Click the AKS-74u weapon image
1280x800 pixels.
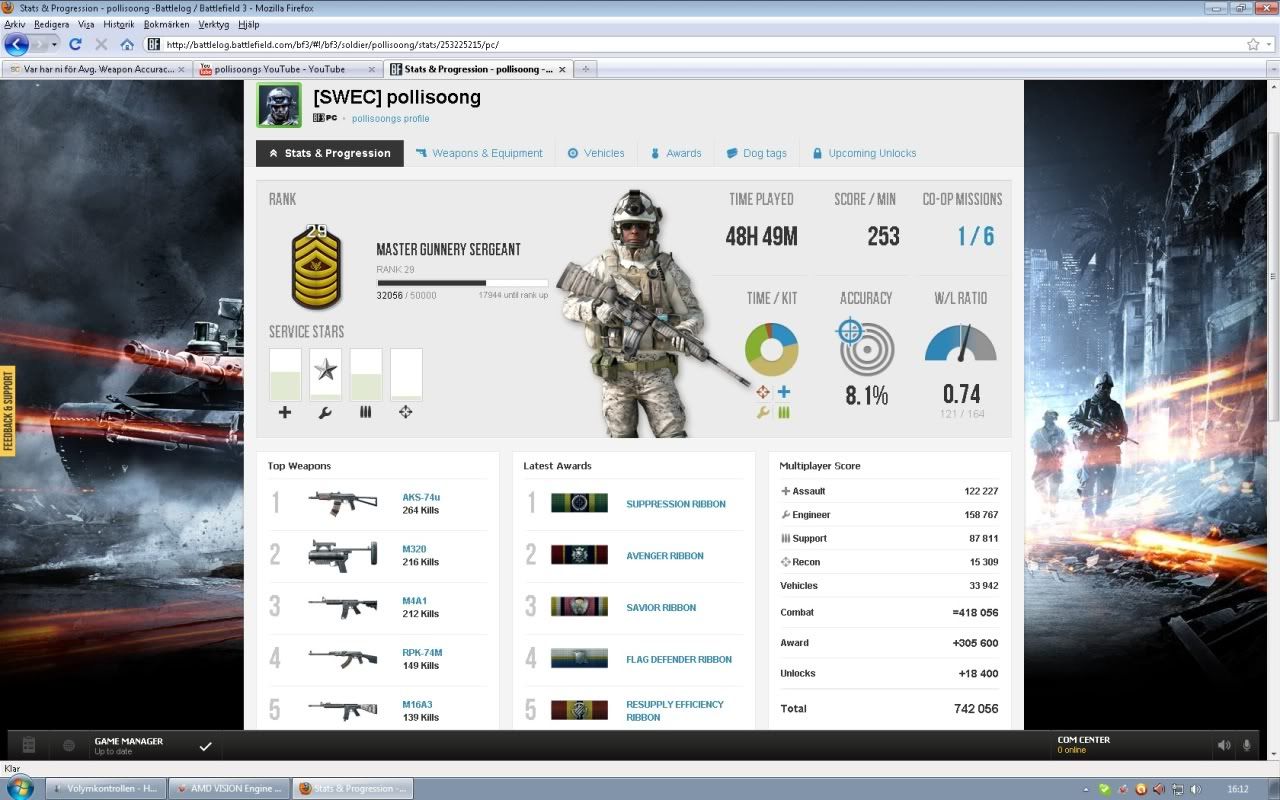click(x=343, y=503)
